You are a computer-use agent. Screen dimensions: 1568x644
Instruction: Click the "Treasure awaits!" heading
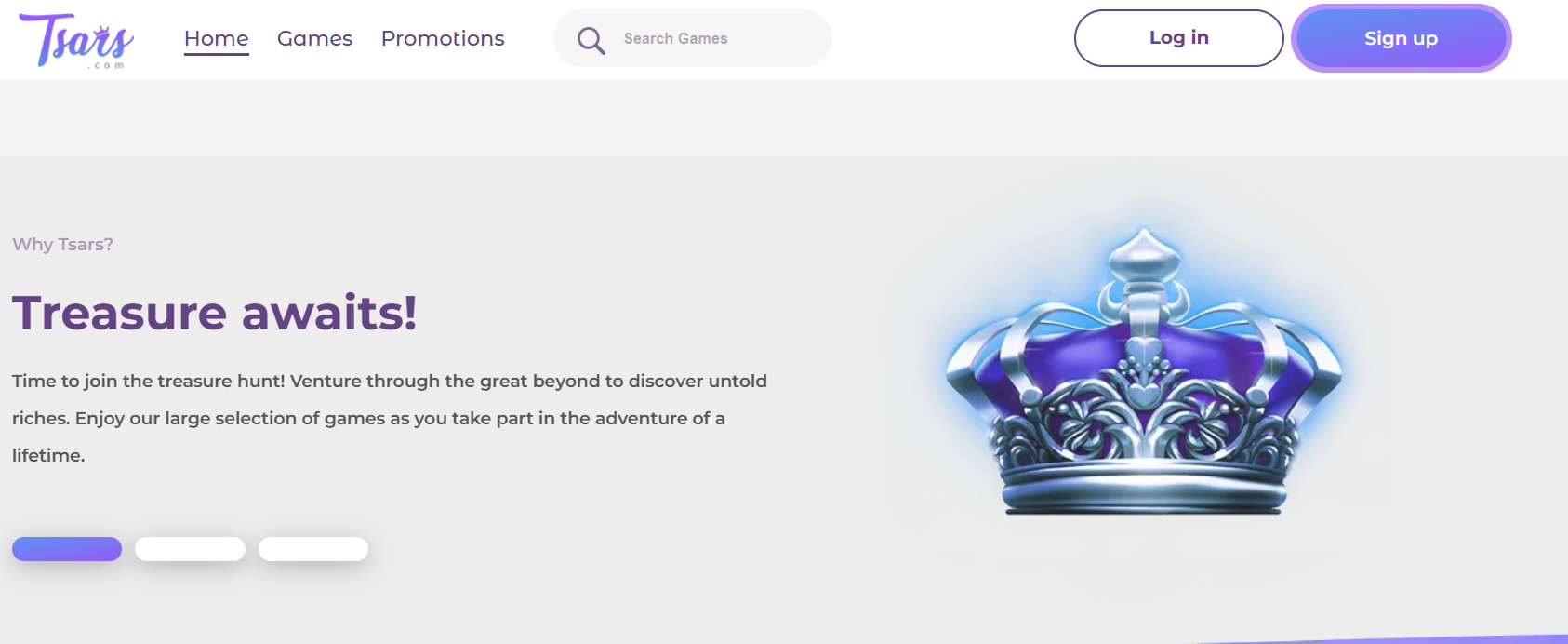(215, 313)
